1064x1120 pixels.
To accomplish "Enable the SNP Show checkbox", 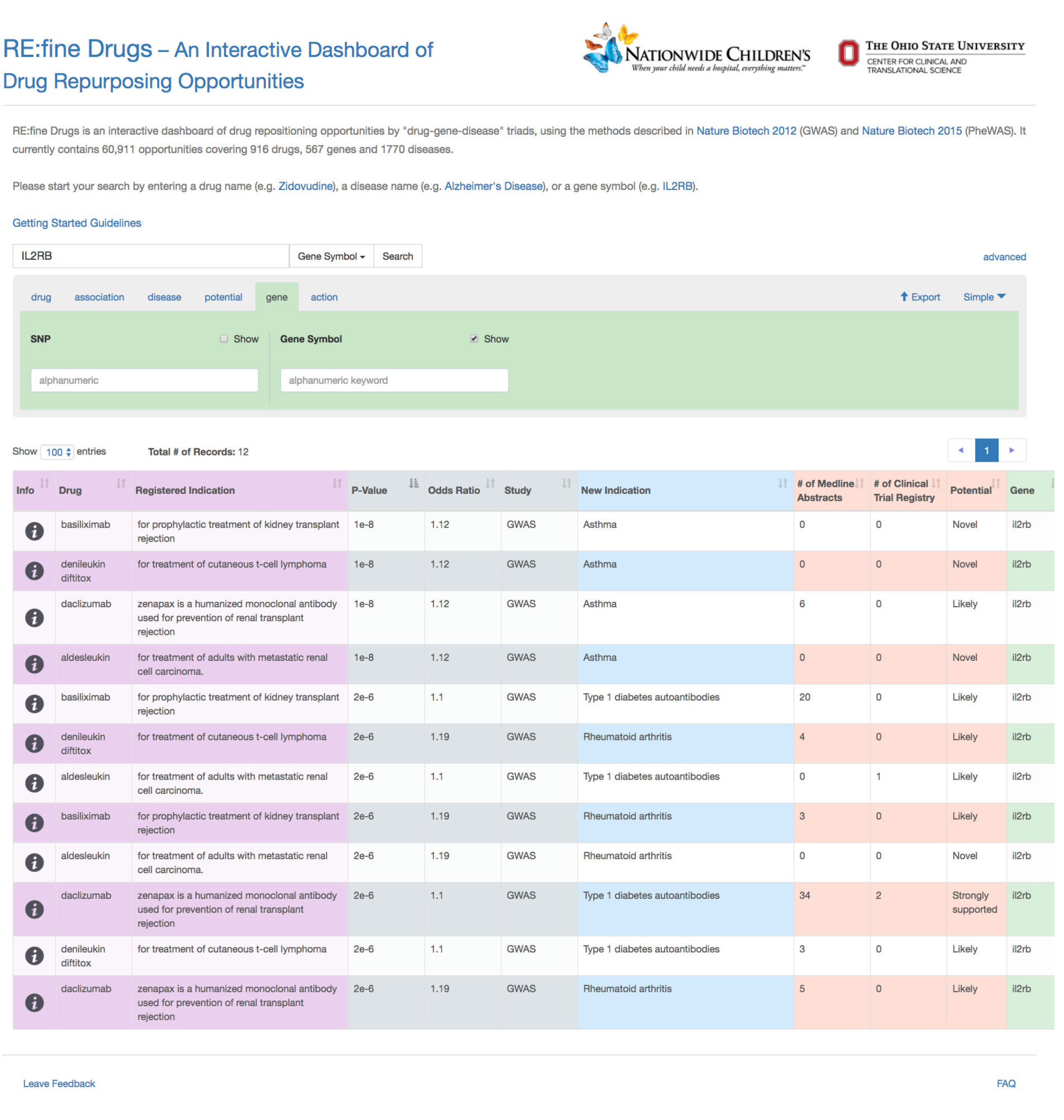I will click(x=224, y=339).
